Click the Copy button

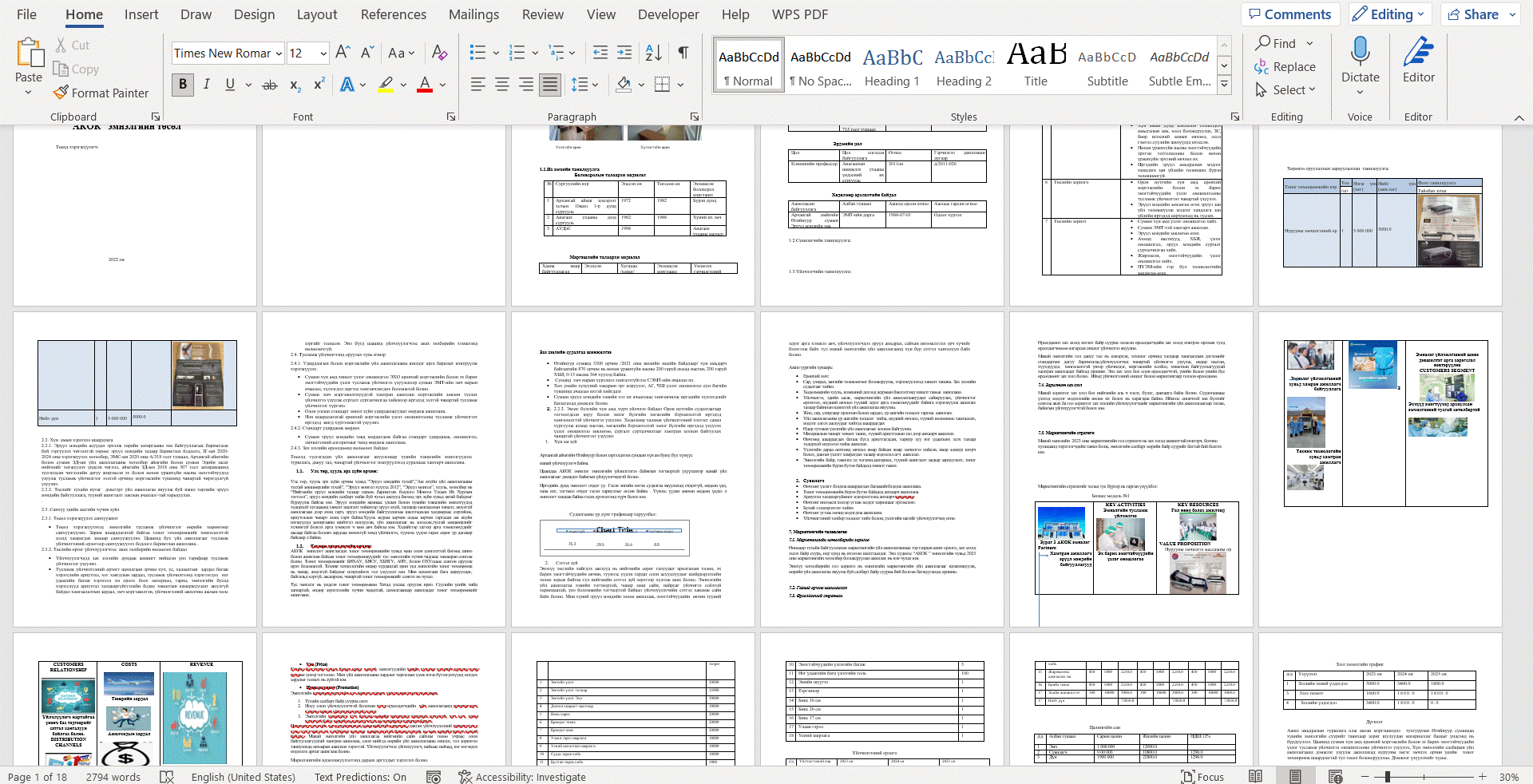pos(77,69)
